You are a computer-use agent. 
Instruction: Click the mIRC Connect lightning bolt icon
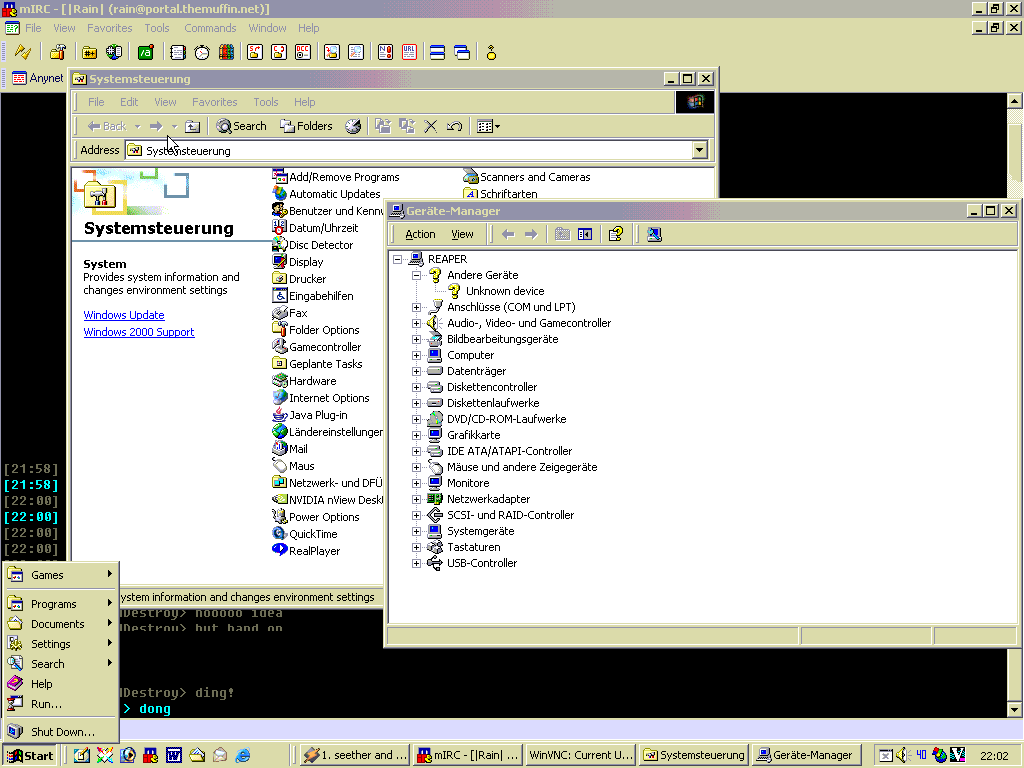(23, 52)
